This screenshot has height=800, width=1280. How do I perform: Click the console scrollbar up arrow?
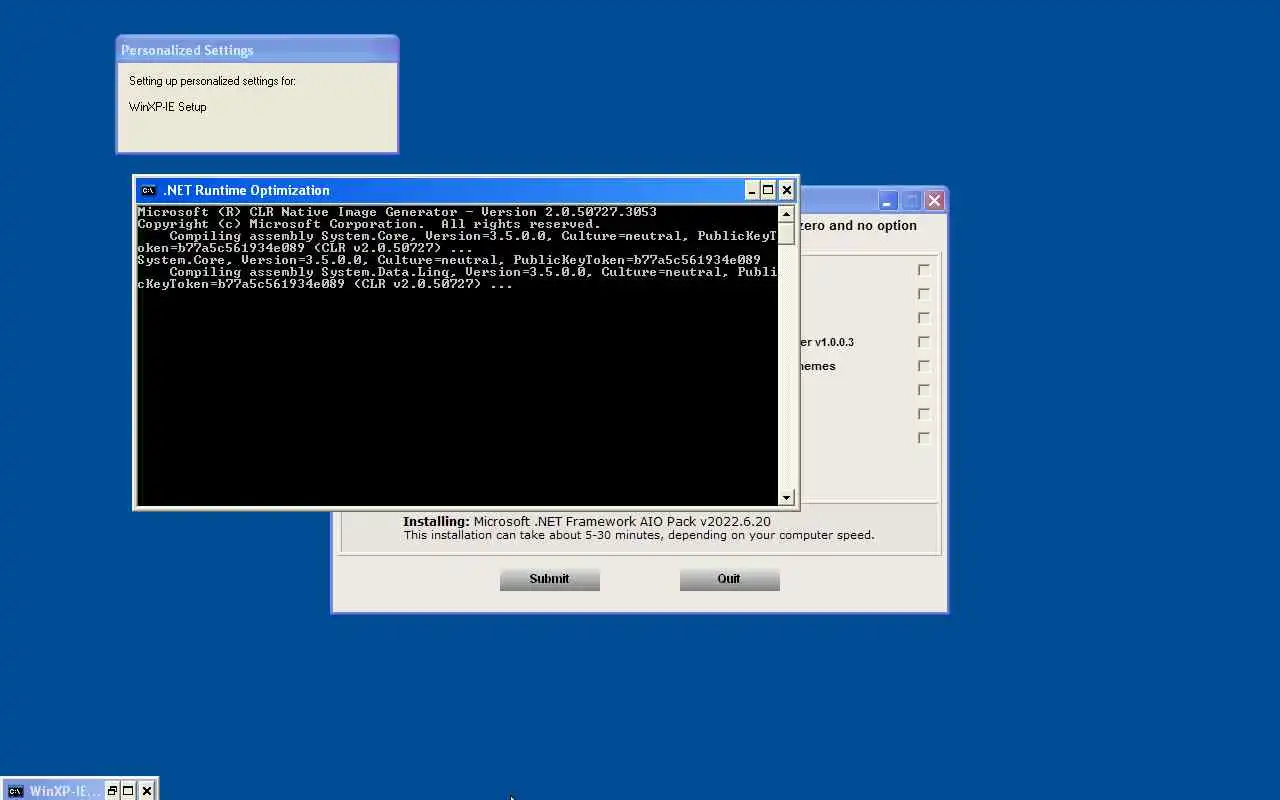[x=786, y=213]
